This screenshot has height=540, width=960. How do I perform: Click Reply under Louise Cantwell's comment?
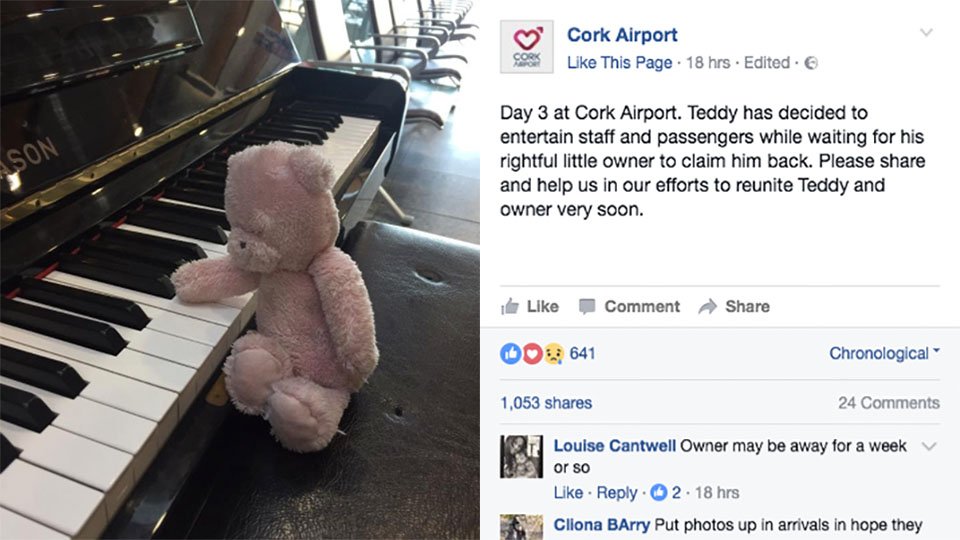tap(617, 493)
